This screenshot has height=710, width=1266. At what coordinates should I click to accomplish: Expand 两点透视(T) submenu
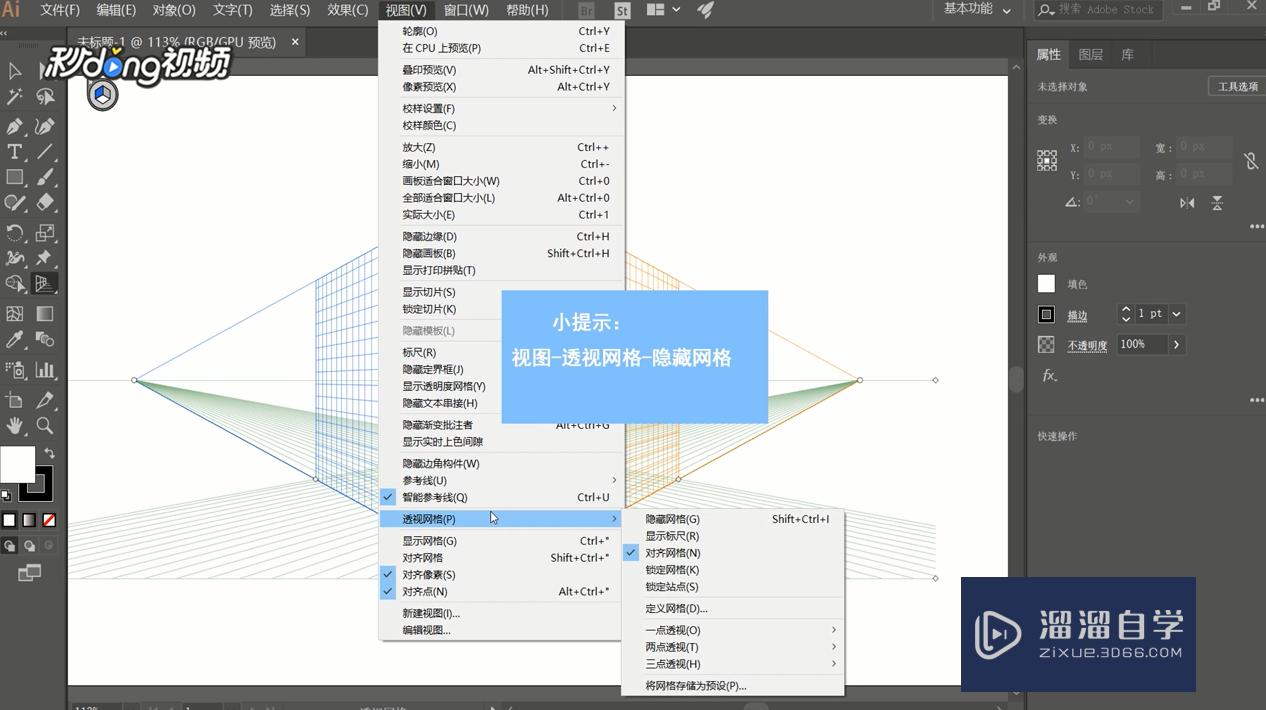[733, 647]
